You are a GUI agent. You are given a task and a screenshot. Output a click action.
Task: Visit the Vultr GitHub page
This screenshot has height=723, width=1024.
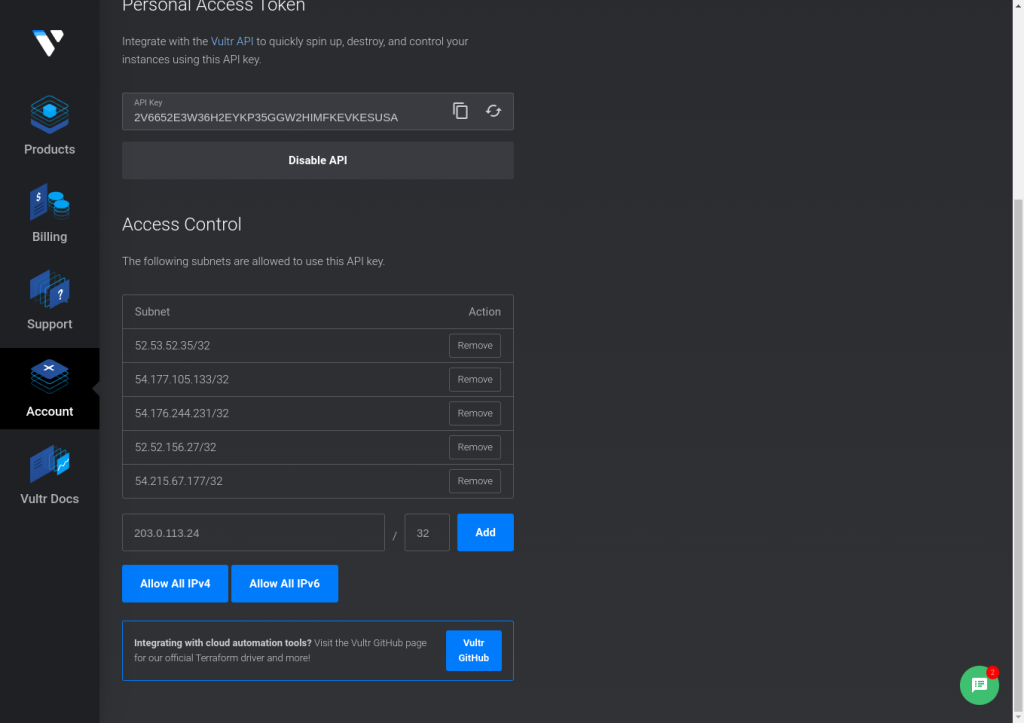473,651
